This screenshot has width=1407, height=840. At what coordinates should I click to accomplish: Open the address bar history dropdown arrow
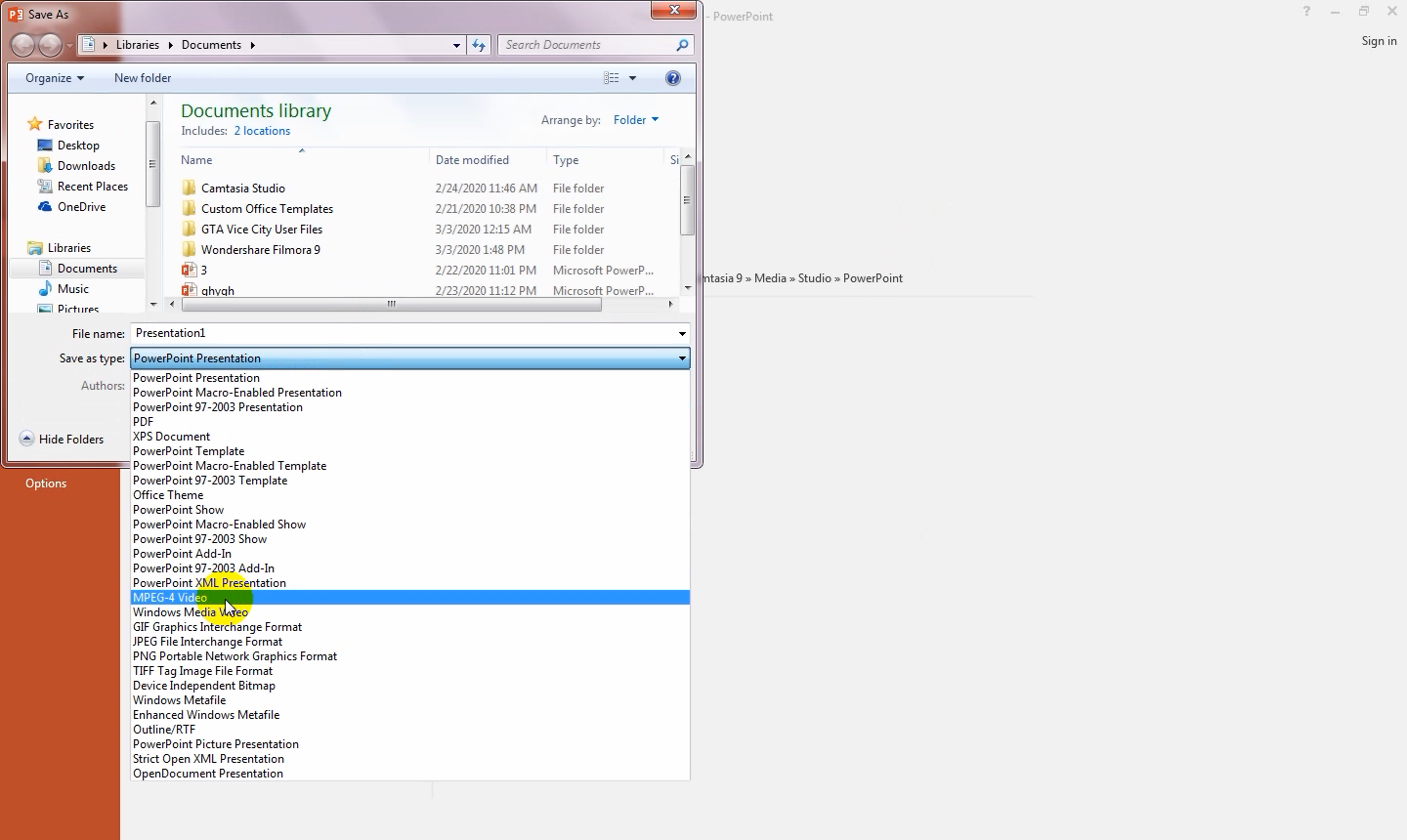coord(456,45)
